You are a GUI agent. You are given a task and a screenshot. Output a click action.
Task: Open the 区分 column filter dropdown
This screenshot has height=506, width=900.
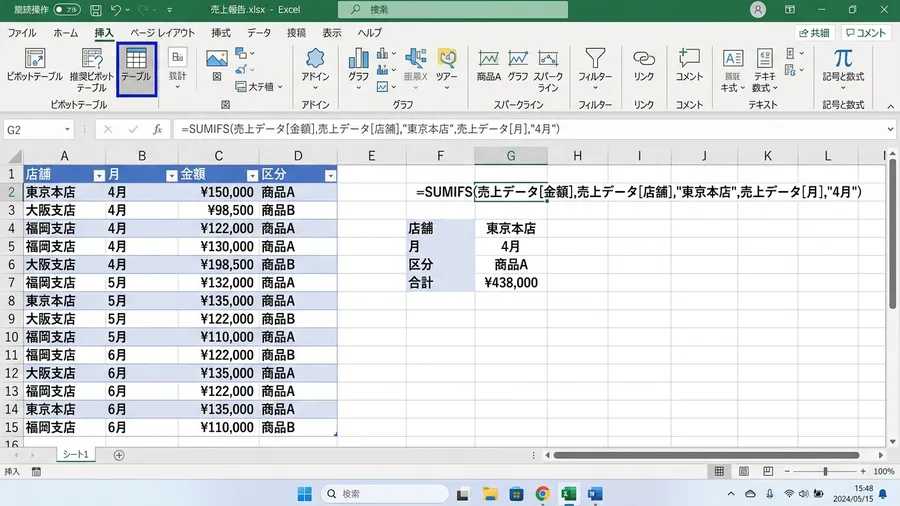click(330, 176)
